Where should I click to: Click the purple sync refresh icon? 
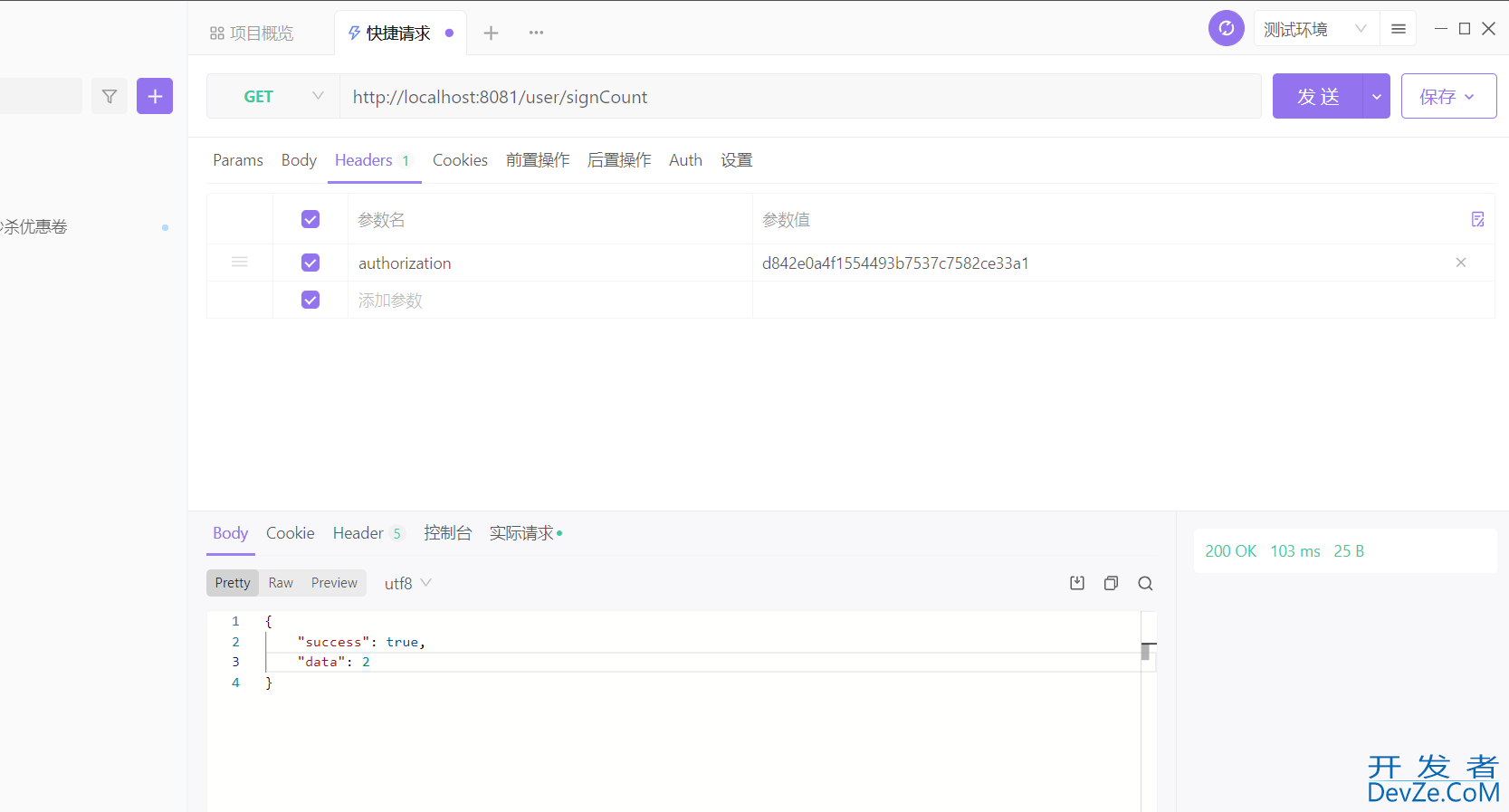(x=1227, y=28)
